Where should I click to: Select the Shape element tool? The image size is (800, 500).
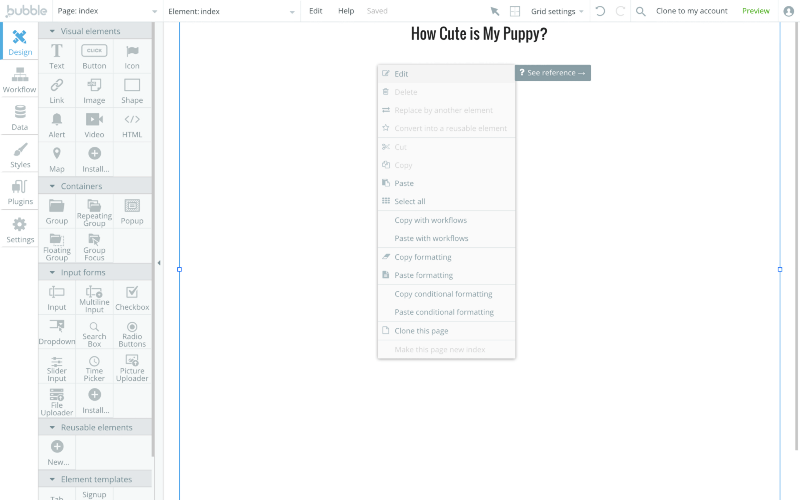coord(132,91)
